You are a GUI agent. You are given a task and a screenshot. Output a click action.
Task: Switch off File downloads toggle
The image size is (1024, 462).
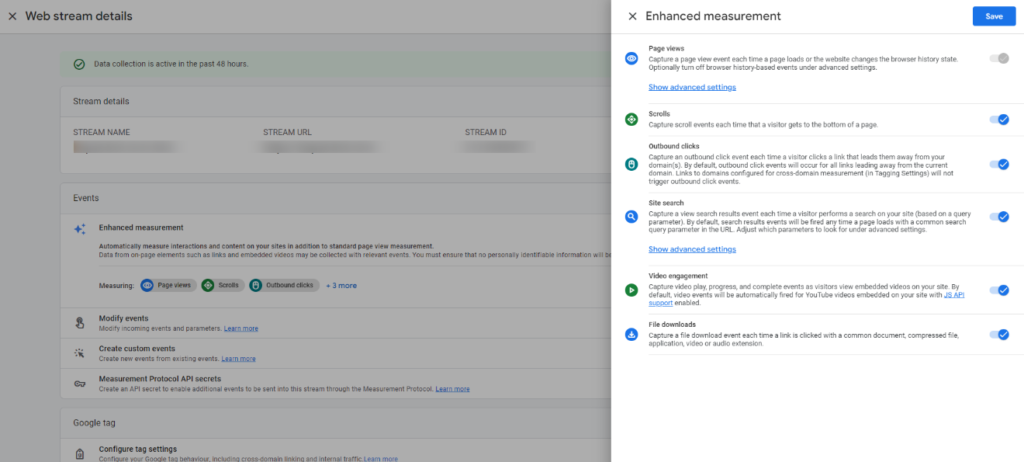pos(999,334)
